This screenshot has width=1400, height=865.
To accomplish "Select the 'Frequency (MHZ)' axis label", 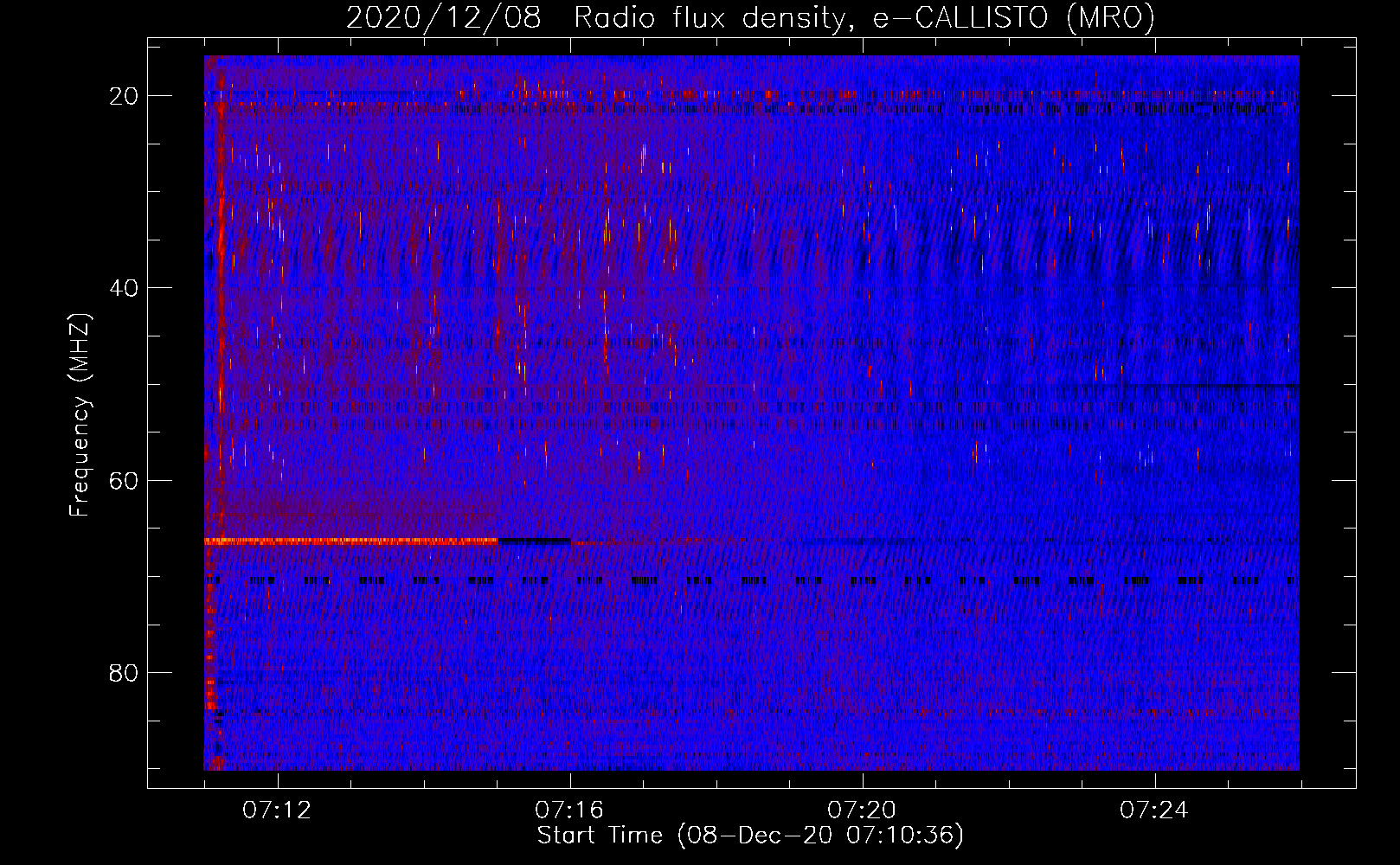I will pos(80,415).
